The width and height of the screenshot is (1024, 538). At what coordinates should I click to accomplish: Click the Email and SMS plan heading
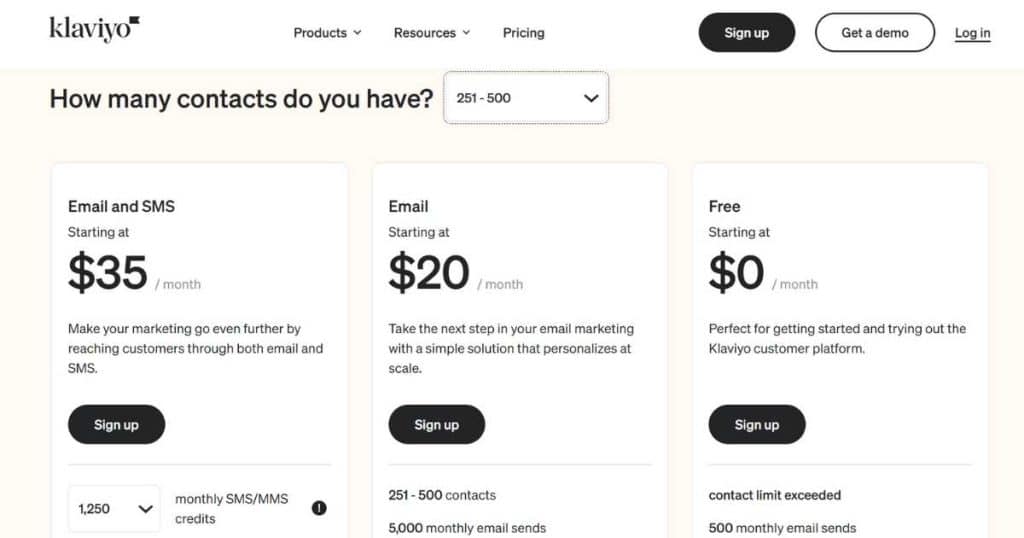[121, 206]
